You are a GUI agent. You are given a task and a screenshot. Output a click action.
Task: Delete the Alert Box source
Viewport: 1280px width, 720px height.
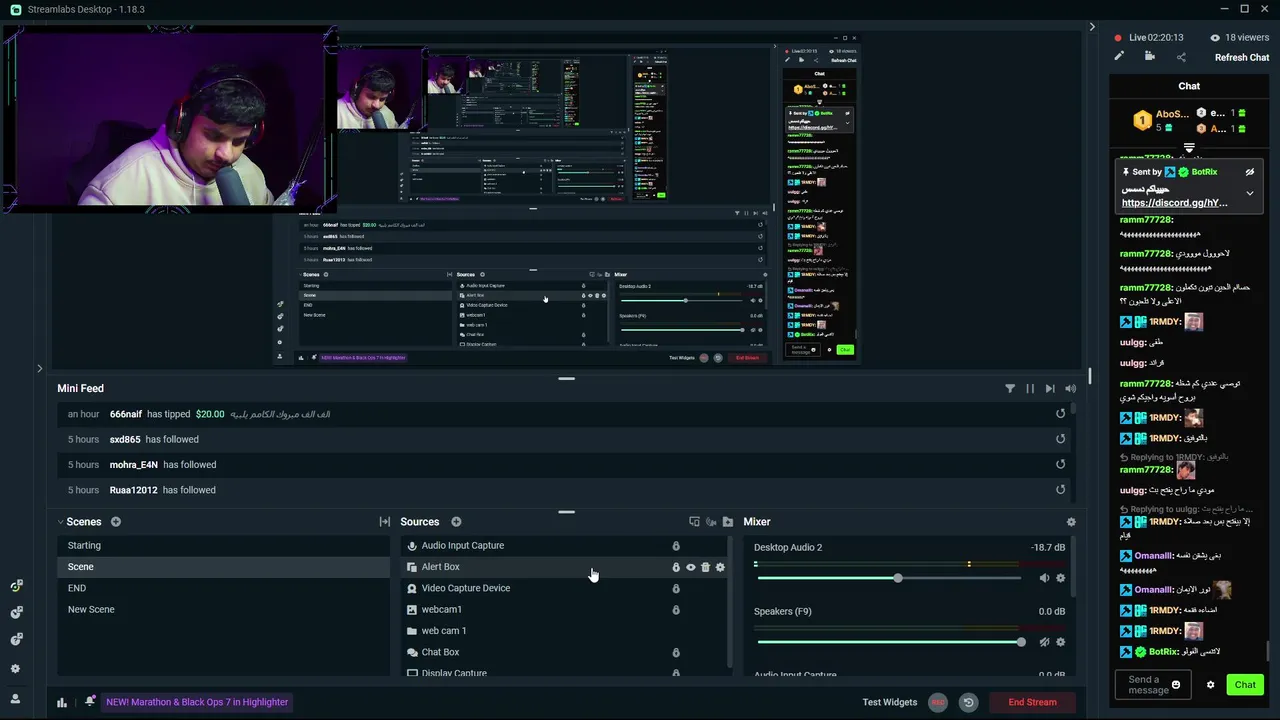click(705, 567)
